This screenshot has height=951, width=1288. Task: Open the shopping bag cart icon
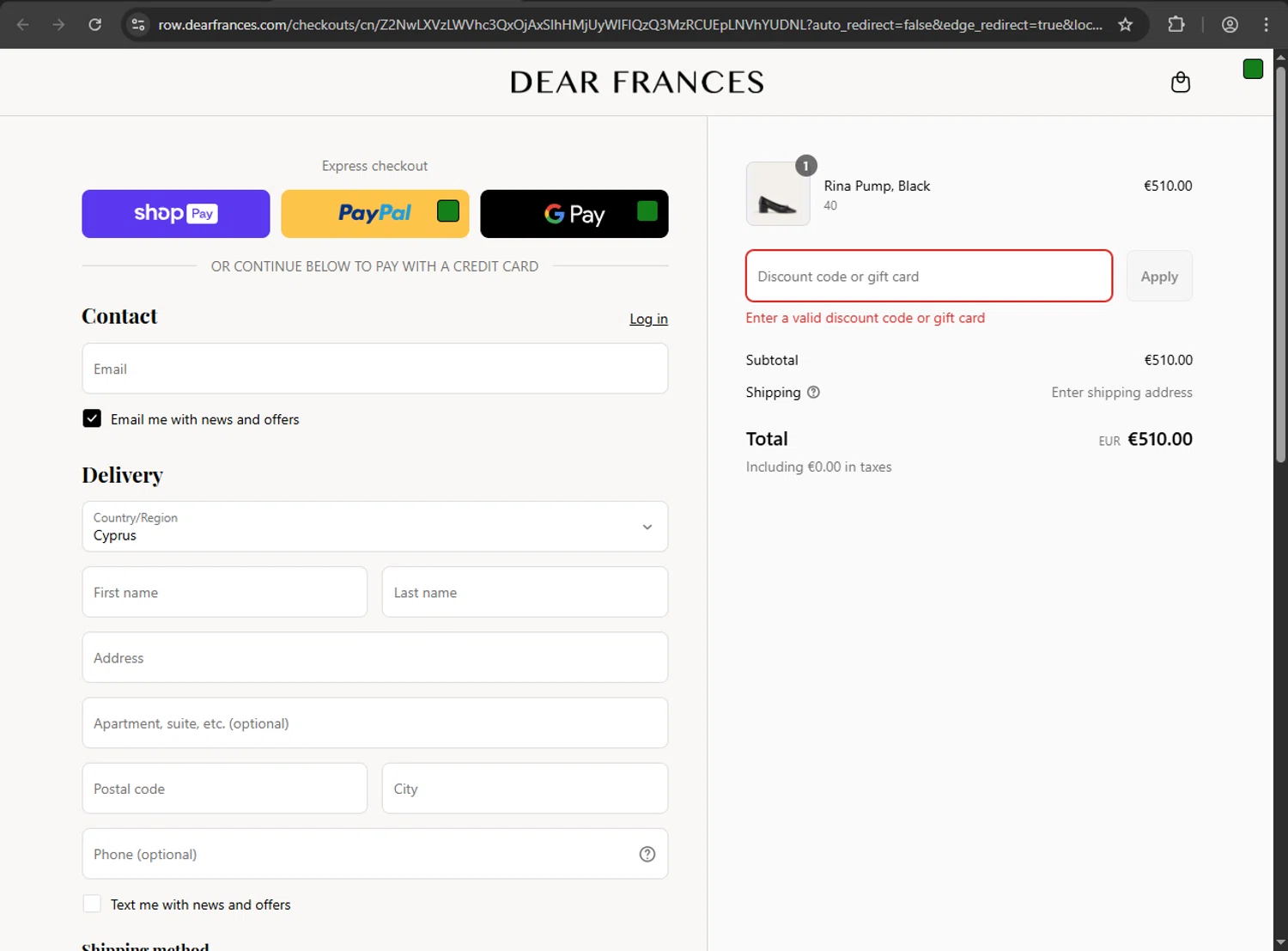(1181, 82)
